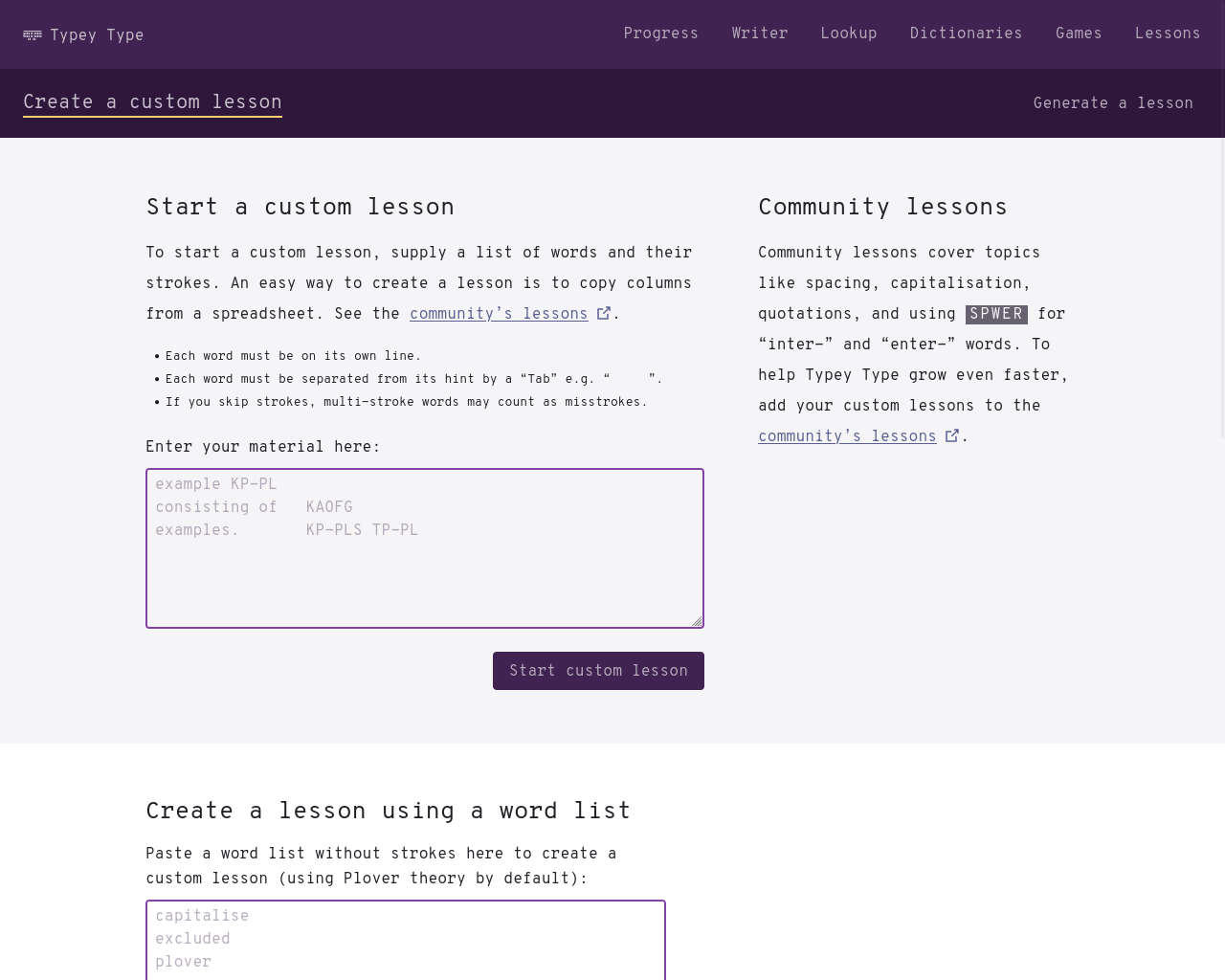Click the Create a custom lesson heading link
Screen dimensions: 1225x980
click(152, 102)
